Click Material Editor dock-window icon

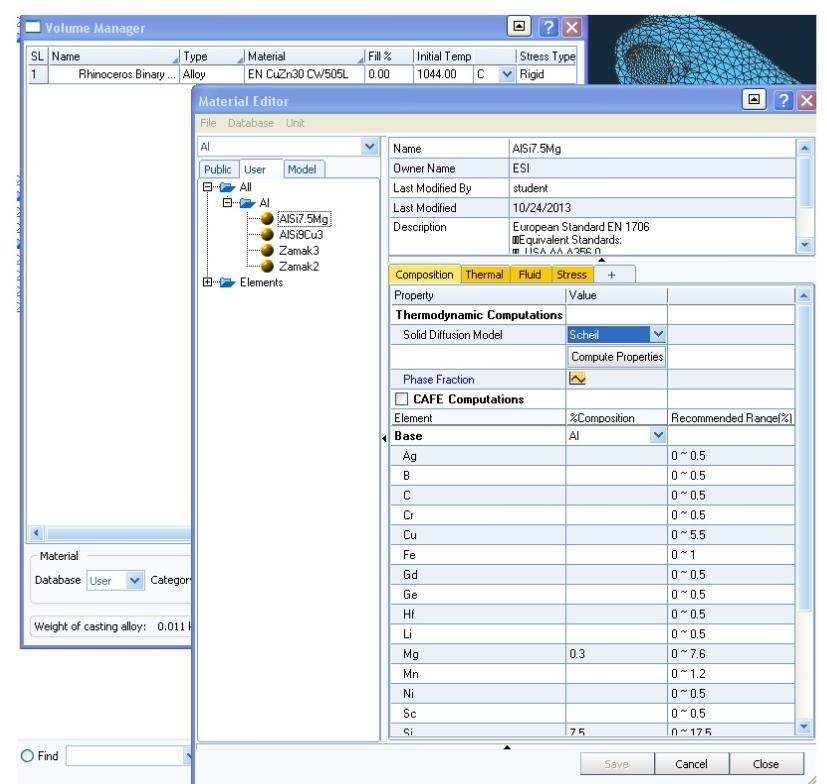pyautogui.click(x=754, y=99)
